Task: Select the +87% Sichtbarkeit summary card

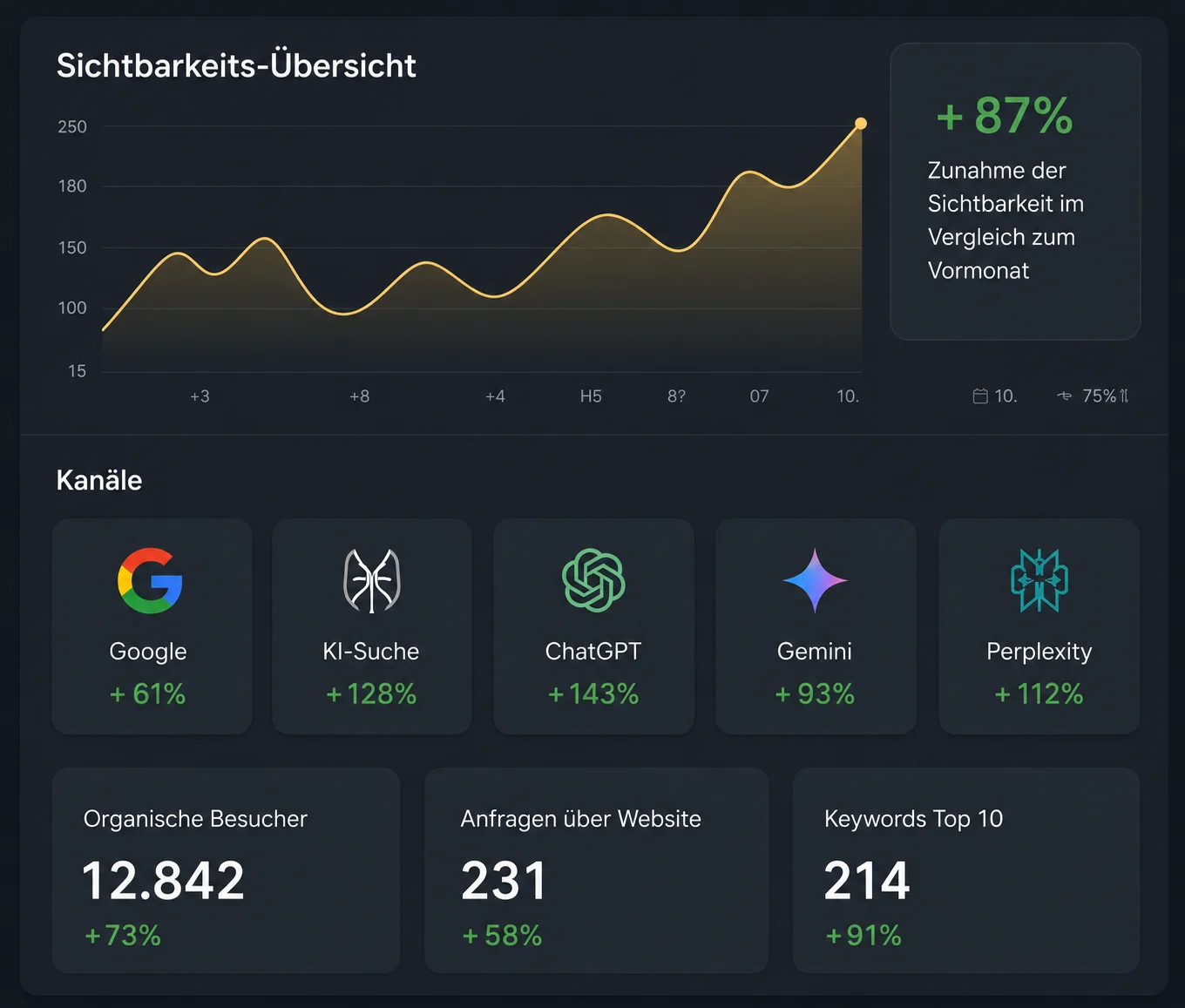Action: (x=1015, y=192)
